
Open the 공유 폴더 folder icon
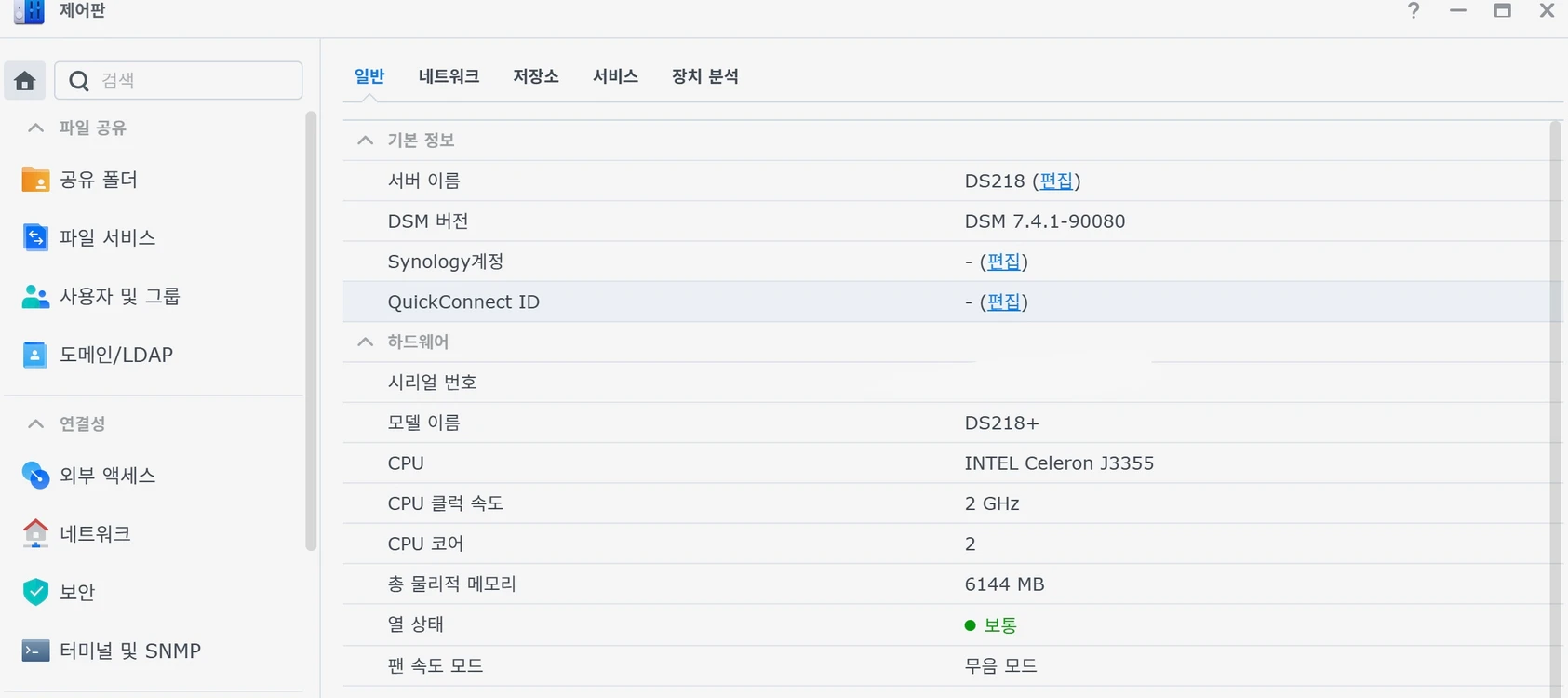[x=35, y=180]
